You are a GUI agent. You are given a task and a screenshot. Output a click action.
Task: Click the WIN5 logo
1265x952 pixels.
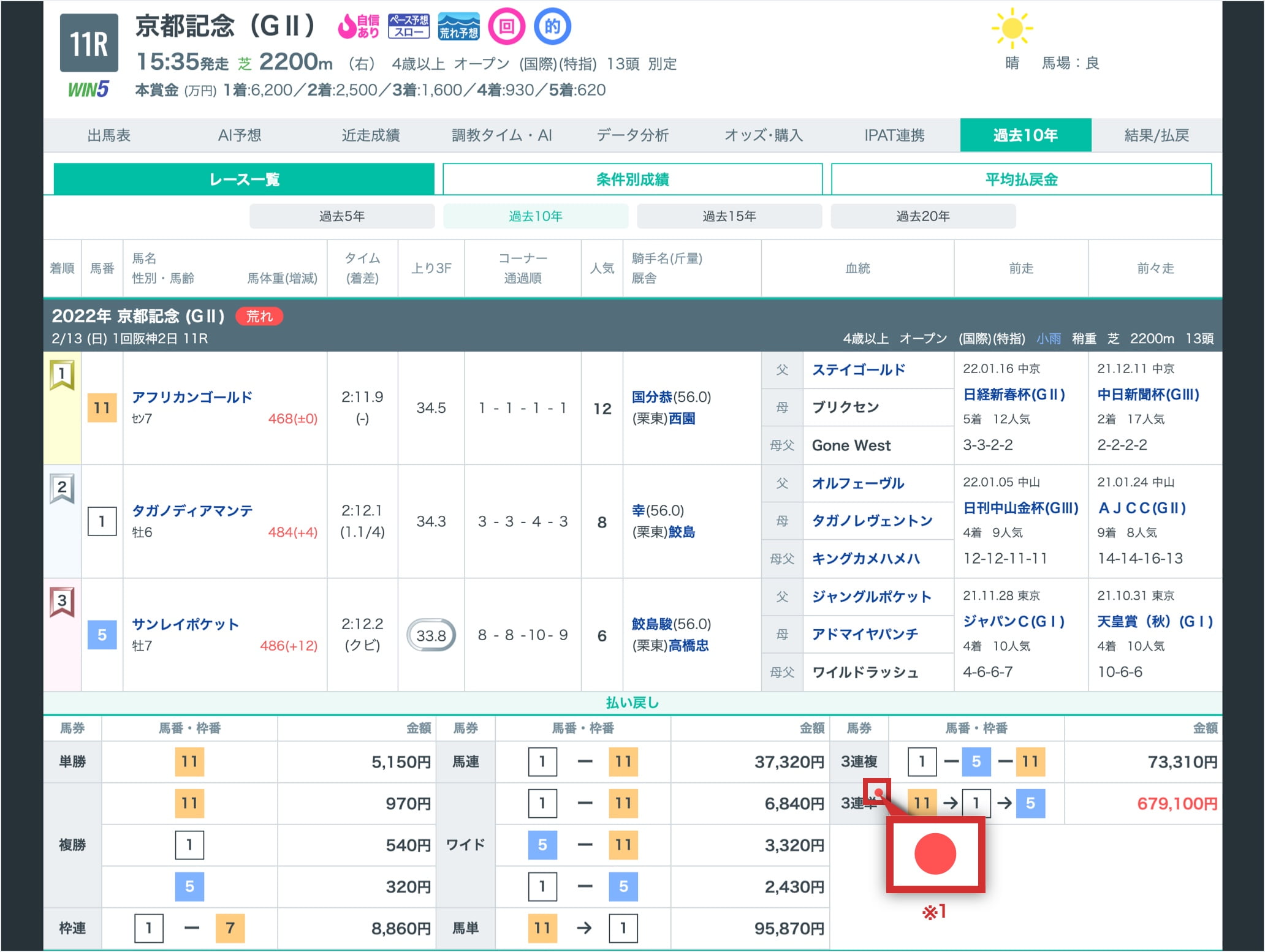(88, 89)
